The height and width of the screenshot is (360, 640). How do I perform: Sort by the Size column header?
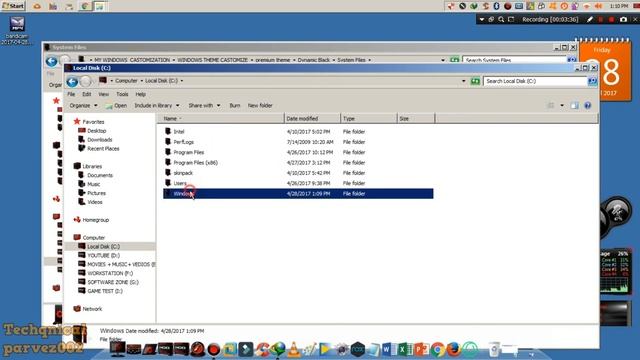tap(416, 119)
